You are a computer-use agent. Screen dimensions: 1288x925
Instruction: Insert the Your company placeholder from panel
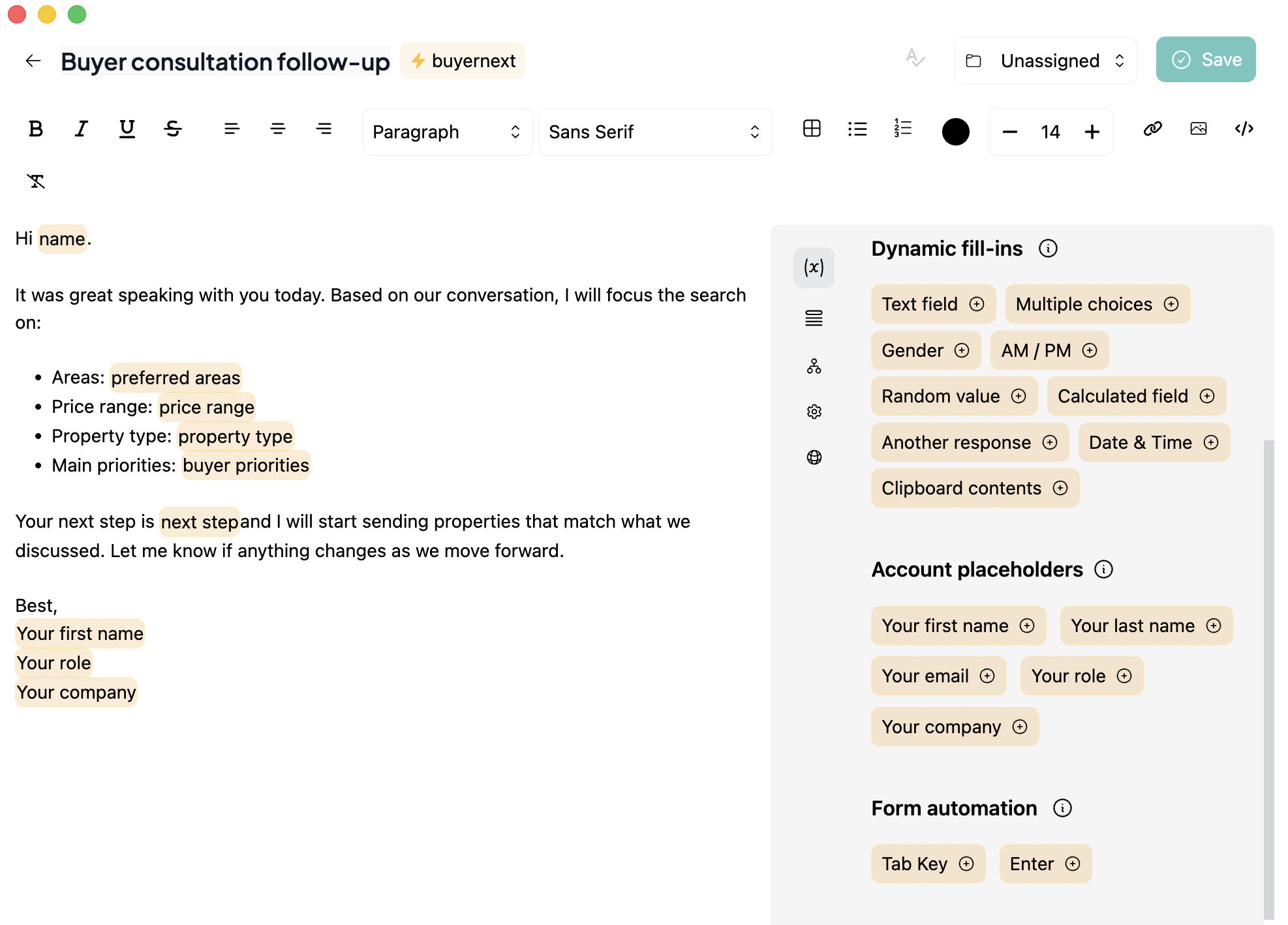[955, 727]
